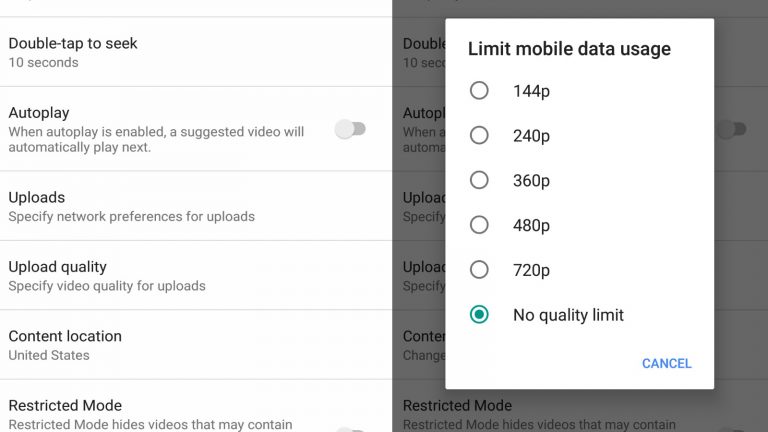Open the Uploads network preferences
The width and height of the screenshot is (768, 432).
[x=196, y=206]
